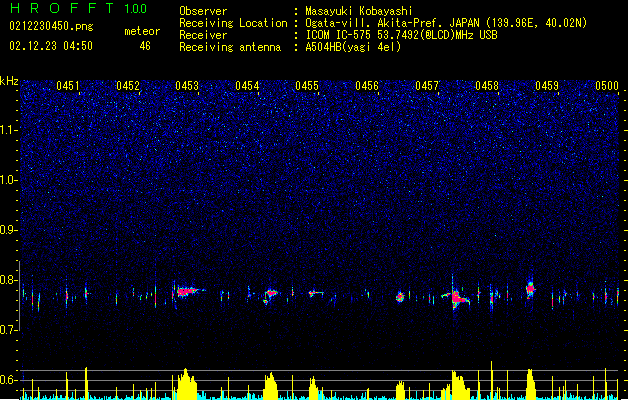Viewport: 629px width, 400px height.
Task: Click the 0455 time marker
Action: pos(307,86)
